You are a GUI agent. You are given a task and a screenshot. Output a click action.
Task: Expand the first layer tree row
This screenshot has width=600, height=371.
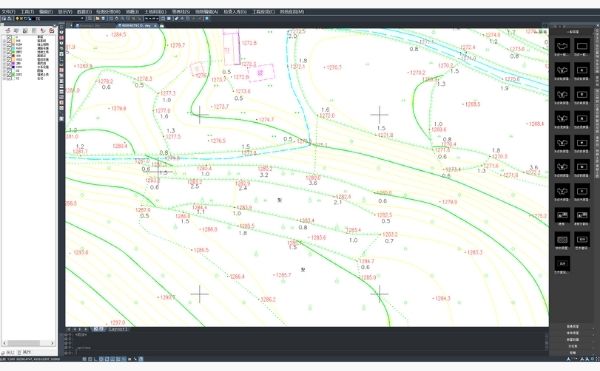pos(4,37)
